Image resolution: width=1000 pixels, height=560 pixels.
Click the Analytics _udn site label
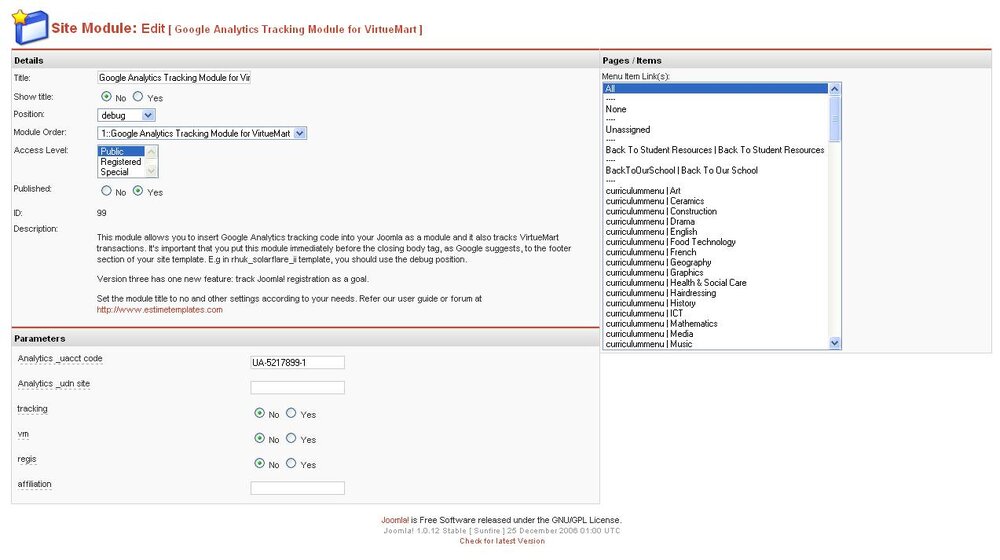tap(54, 383)
